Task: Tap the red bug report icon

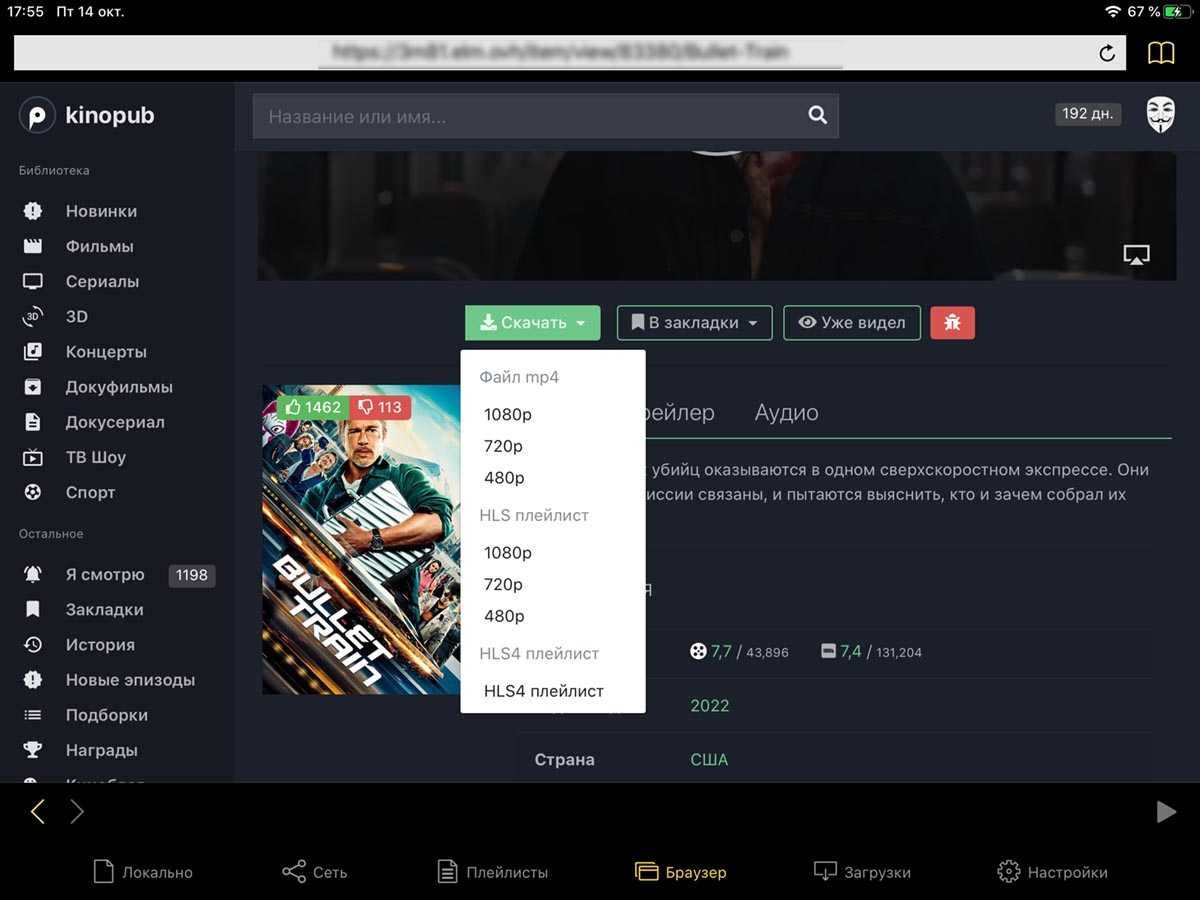Action: click(952, 323)
